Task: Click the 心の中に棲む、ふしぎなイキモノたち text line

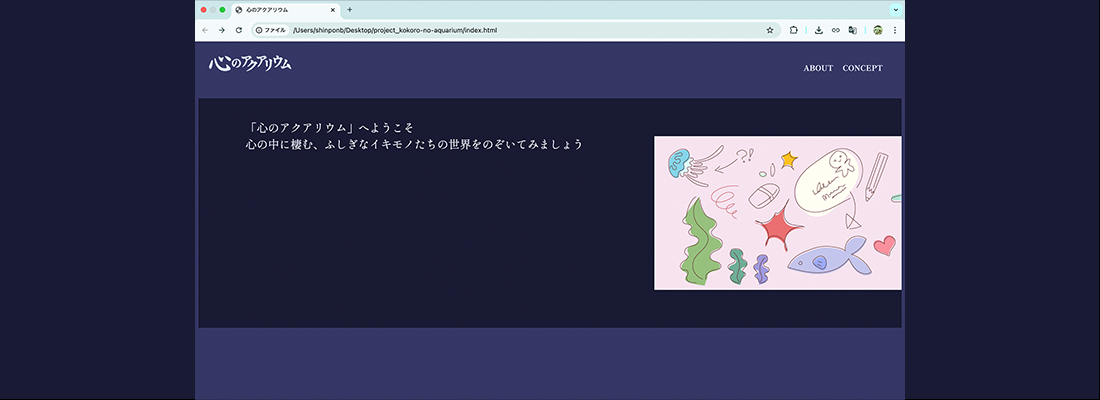Action: coord(414,145)
